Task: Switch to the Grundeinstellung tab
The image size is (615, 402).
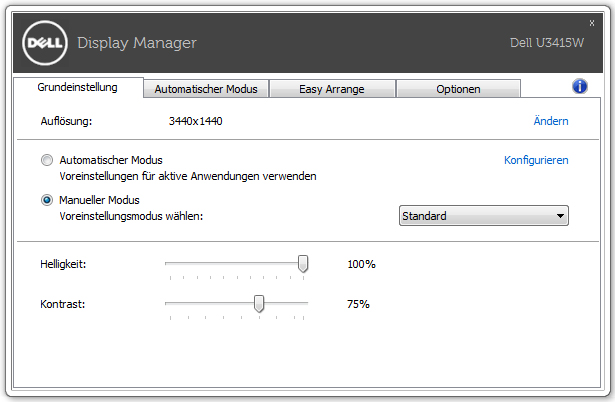Action: pyautogui.click(x=78, y=87)
